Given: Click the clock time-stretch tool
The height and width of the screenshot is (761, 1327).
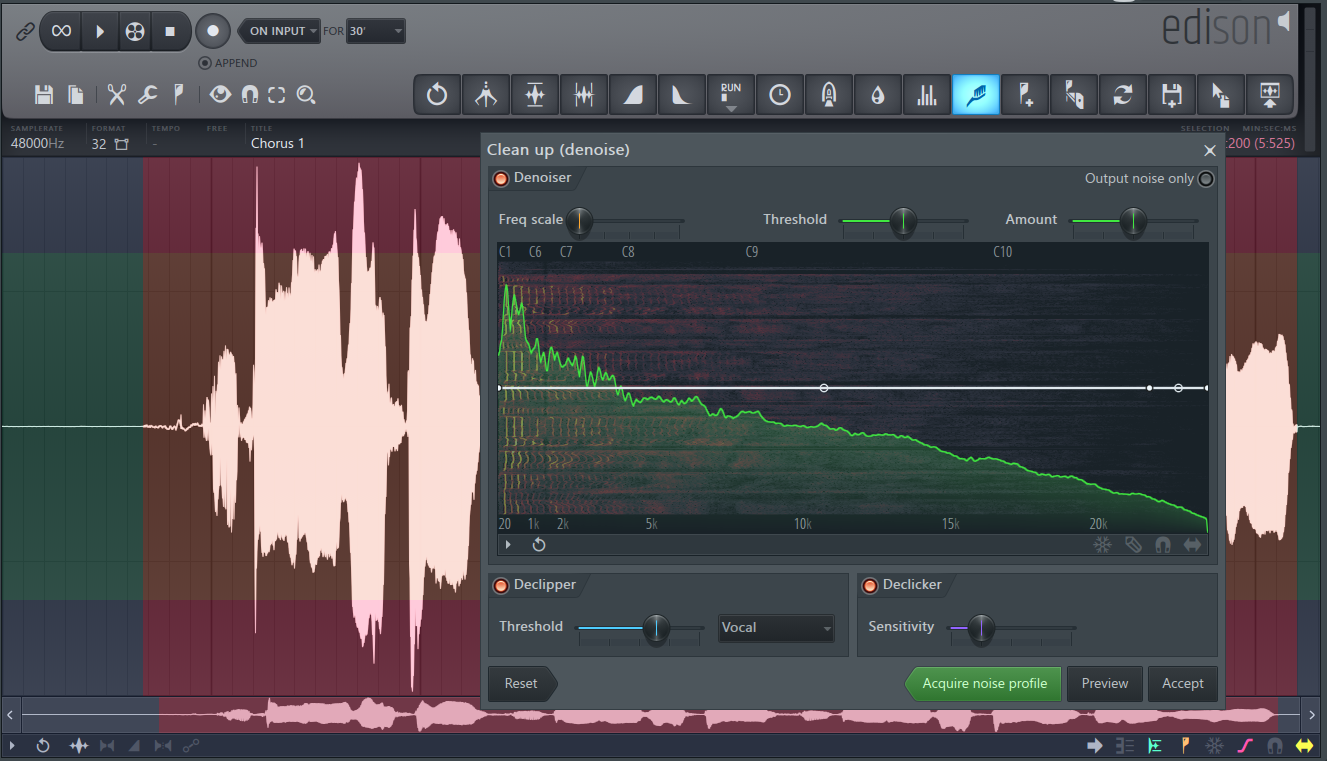Looking at the screenshot, I should pyautogui.click(x=779, y=95).
